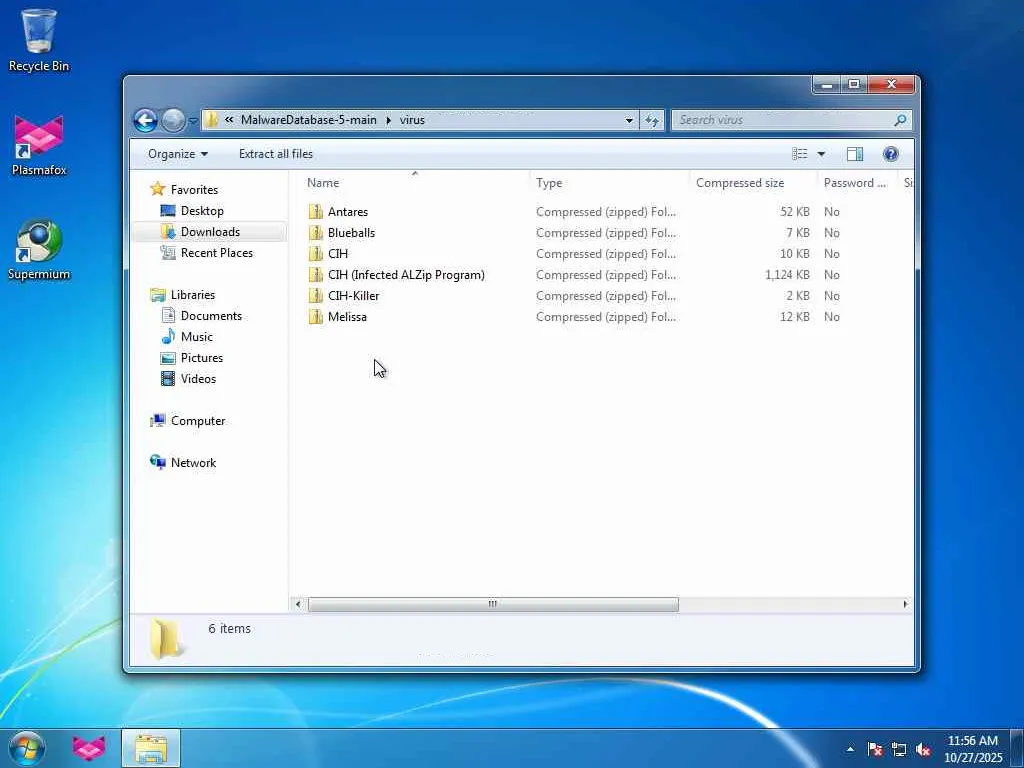Open Recent Places in navigation pane

216,253
